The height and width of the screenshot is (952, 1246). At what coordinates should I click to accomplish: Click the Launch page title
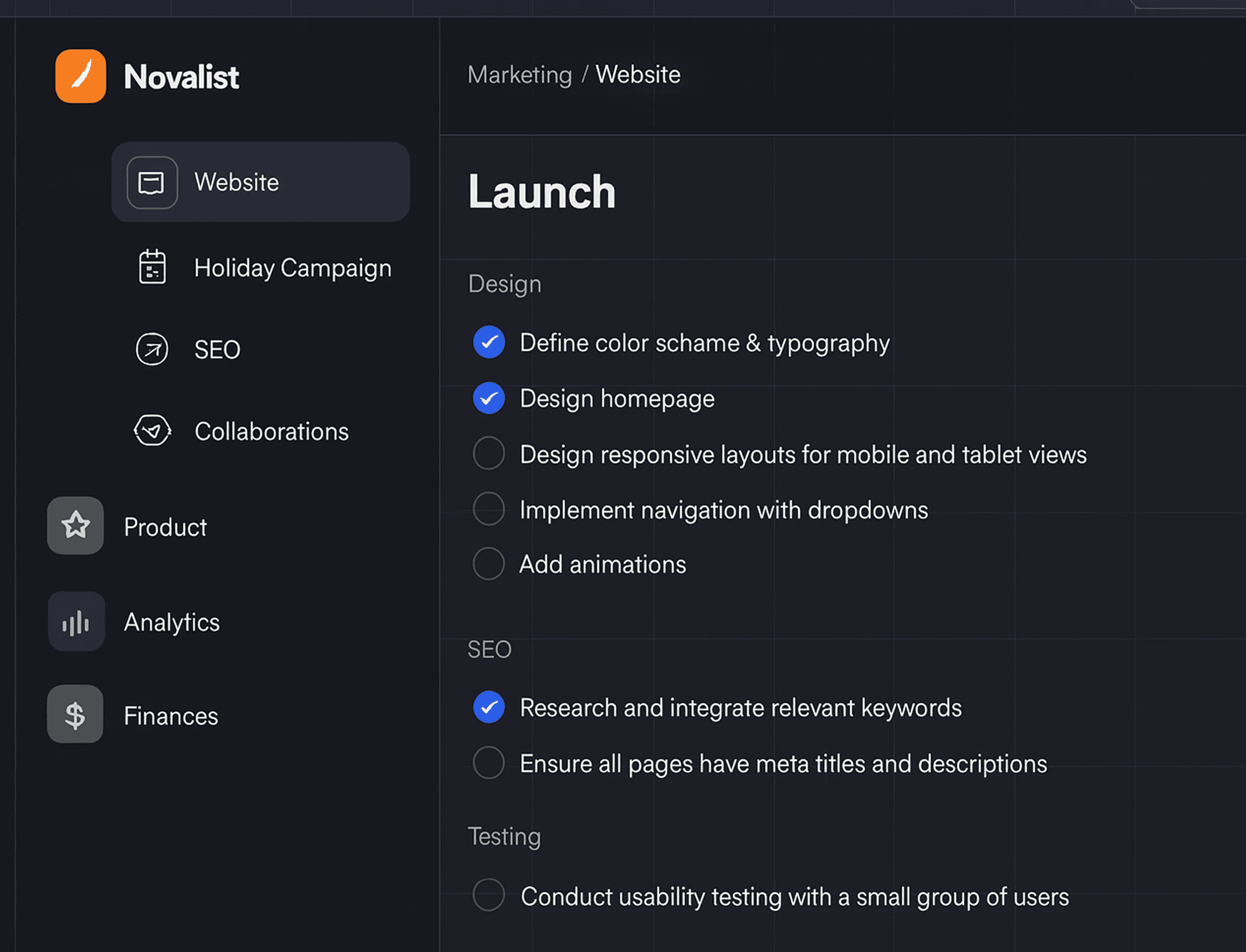[x=541, y=191]
